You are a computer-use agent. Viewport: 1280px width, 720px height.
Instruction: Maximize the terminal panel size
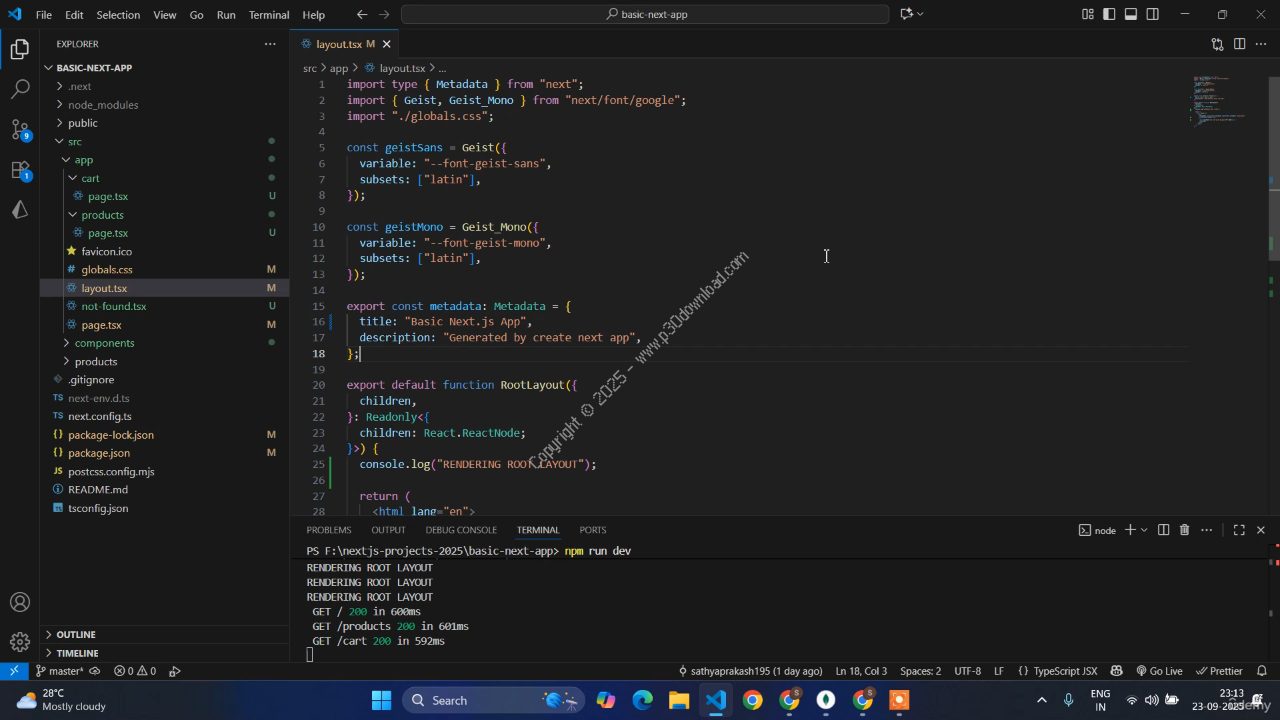click(x=1238, y=530)
